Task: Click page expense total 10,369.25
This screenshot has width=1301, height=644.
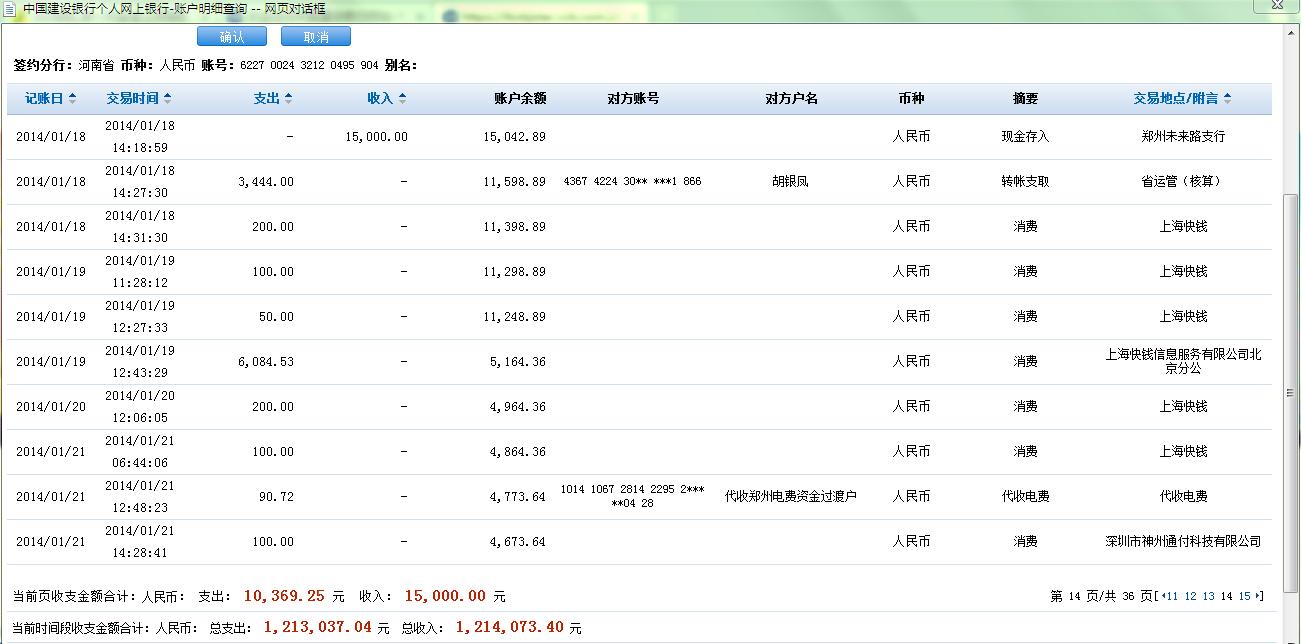Action: click(x=284, y=596)
